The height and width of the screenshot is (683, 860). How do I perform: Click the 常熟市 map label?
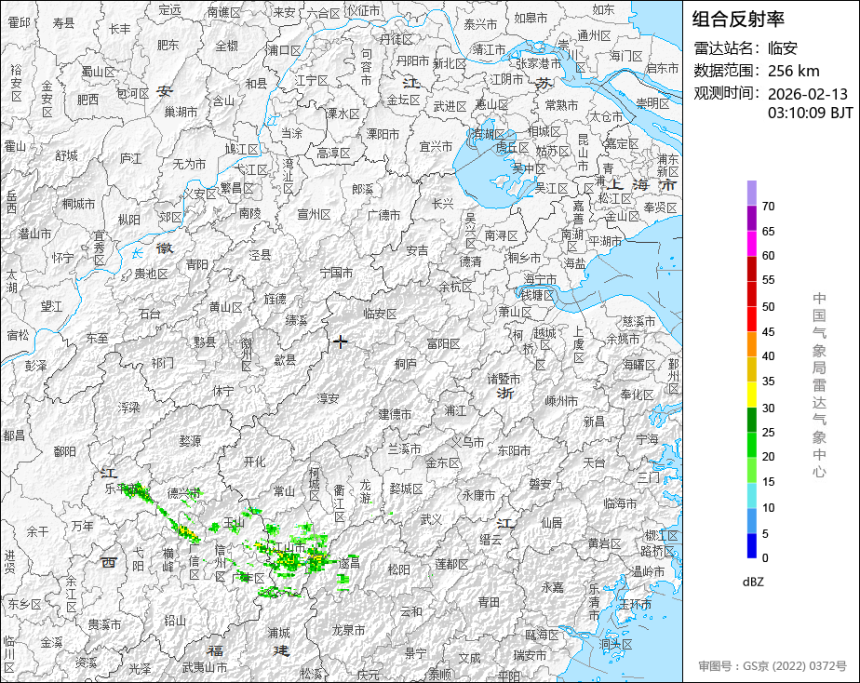561,104
